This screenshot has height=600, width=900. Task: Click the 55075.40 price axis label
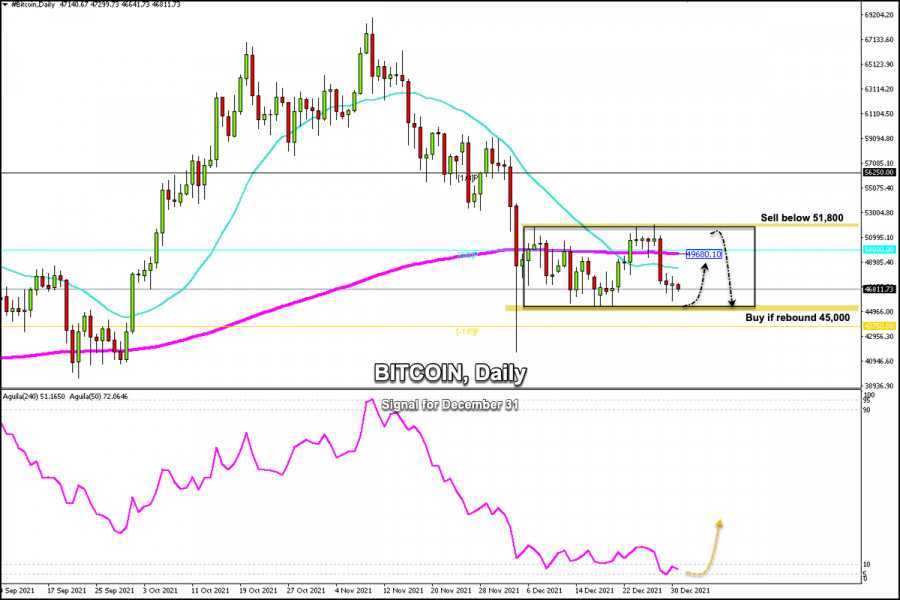[879, 188]
